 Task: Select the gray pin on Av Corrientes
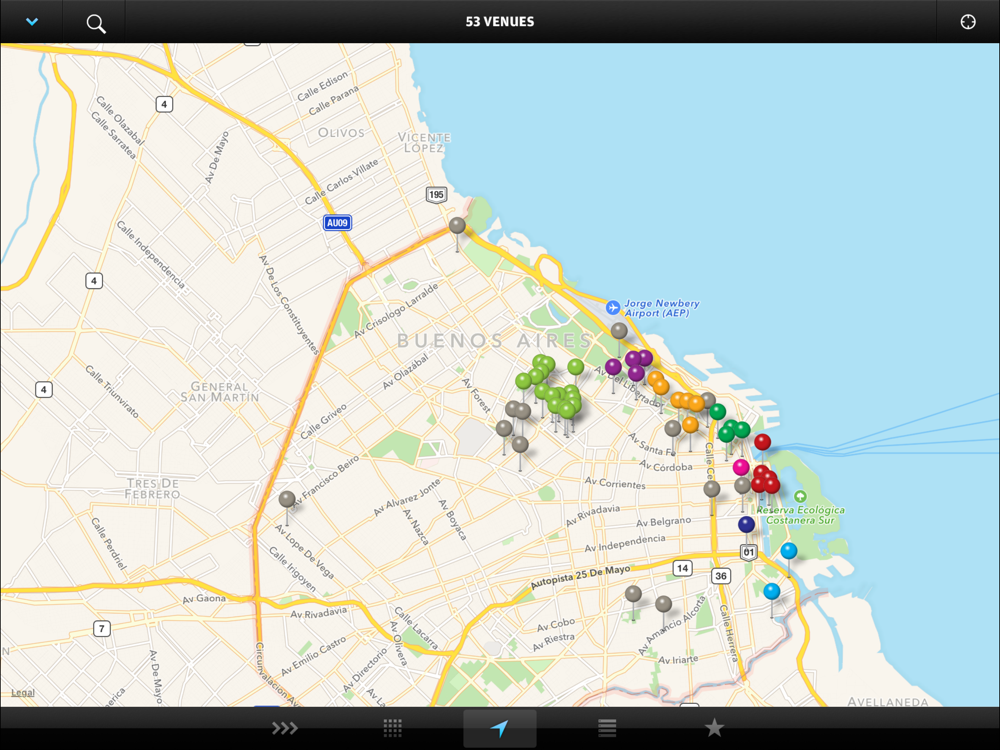tap(712, 489)
